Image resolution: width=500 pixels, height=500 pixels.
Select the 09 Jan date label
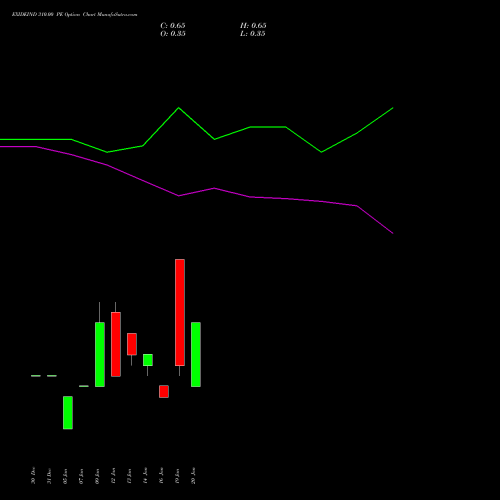pyautogui.click(x=97, y=475)
